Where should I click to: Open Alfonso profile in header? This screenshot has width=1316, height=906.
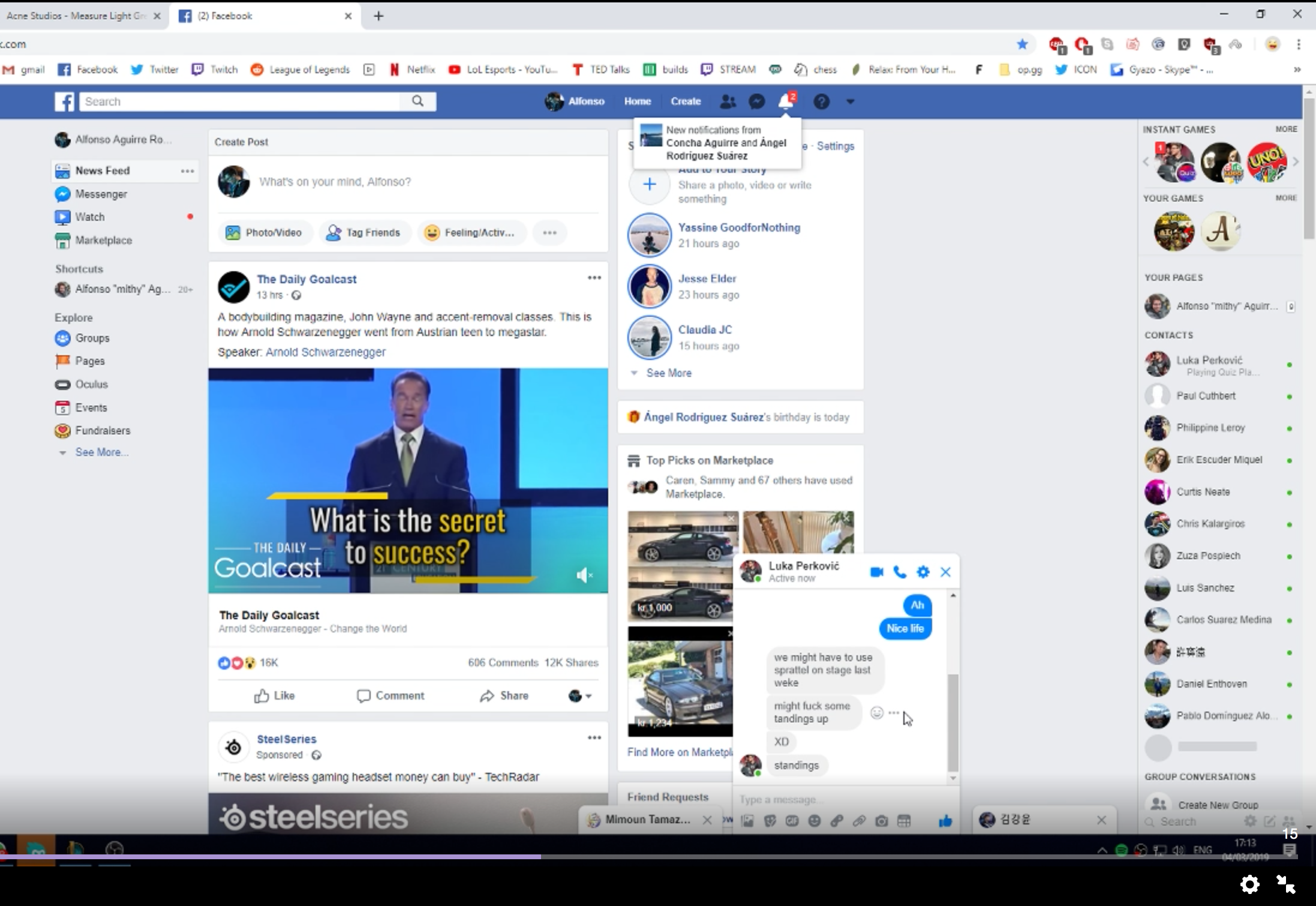click(x=575, y=101)
